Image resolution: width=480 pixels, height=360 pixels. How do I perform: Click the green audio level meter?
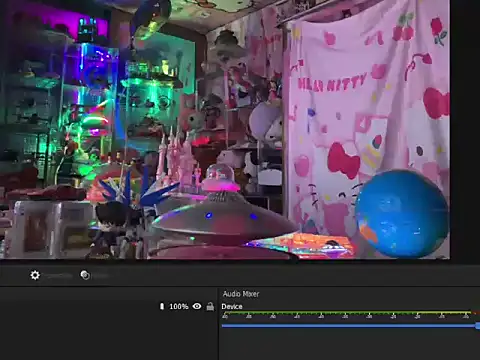(x=347, y=313)
